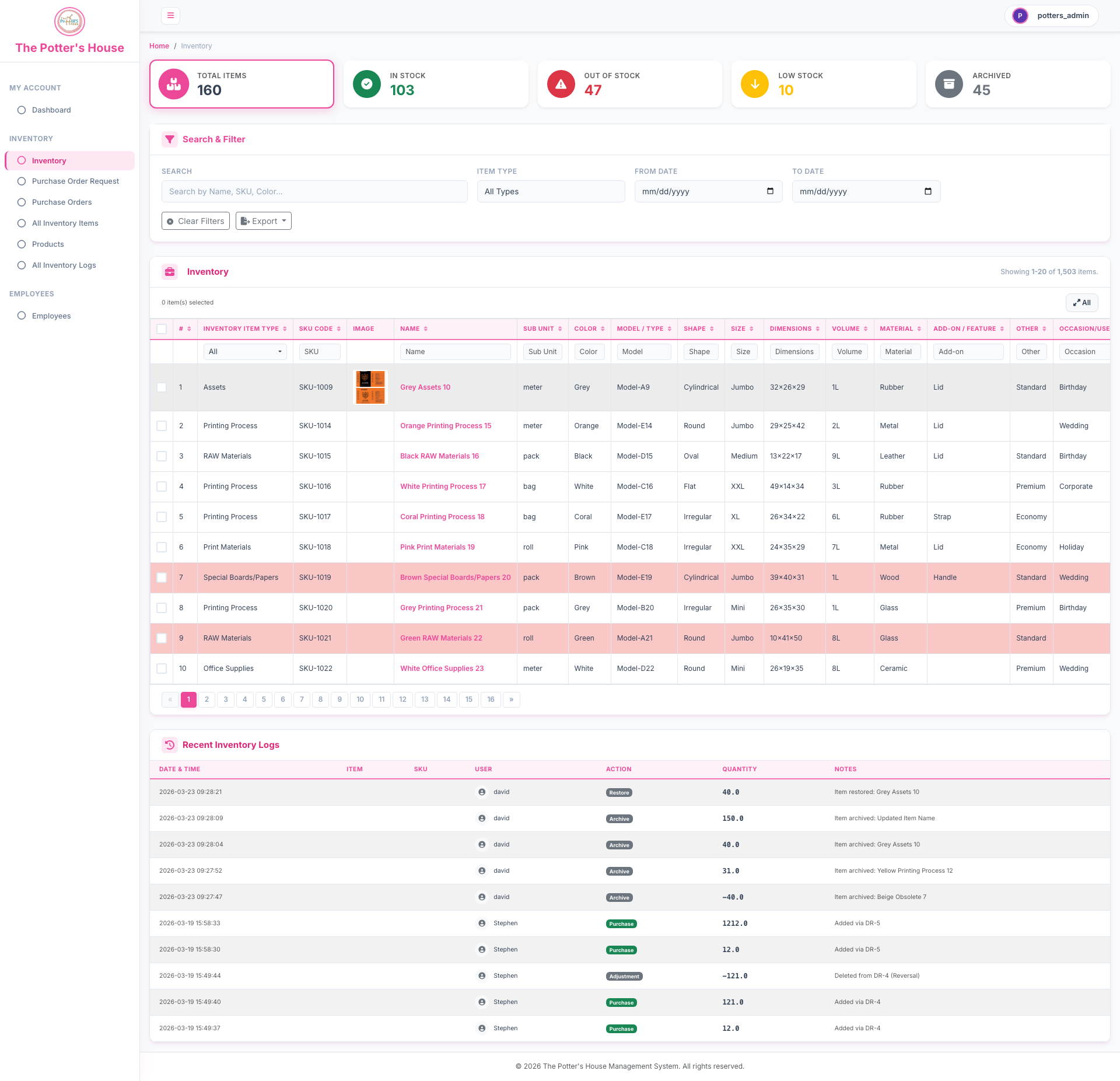The image size is (1120, 1081).
Task: Check the select-all checkbox in table header
Action: tap(162, 329)
